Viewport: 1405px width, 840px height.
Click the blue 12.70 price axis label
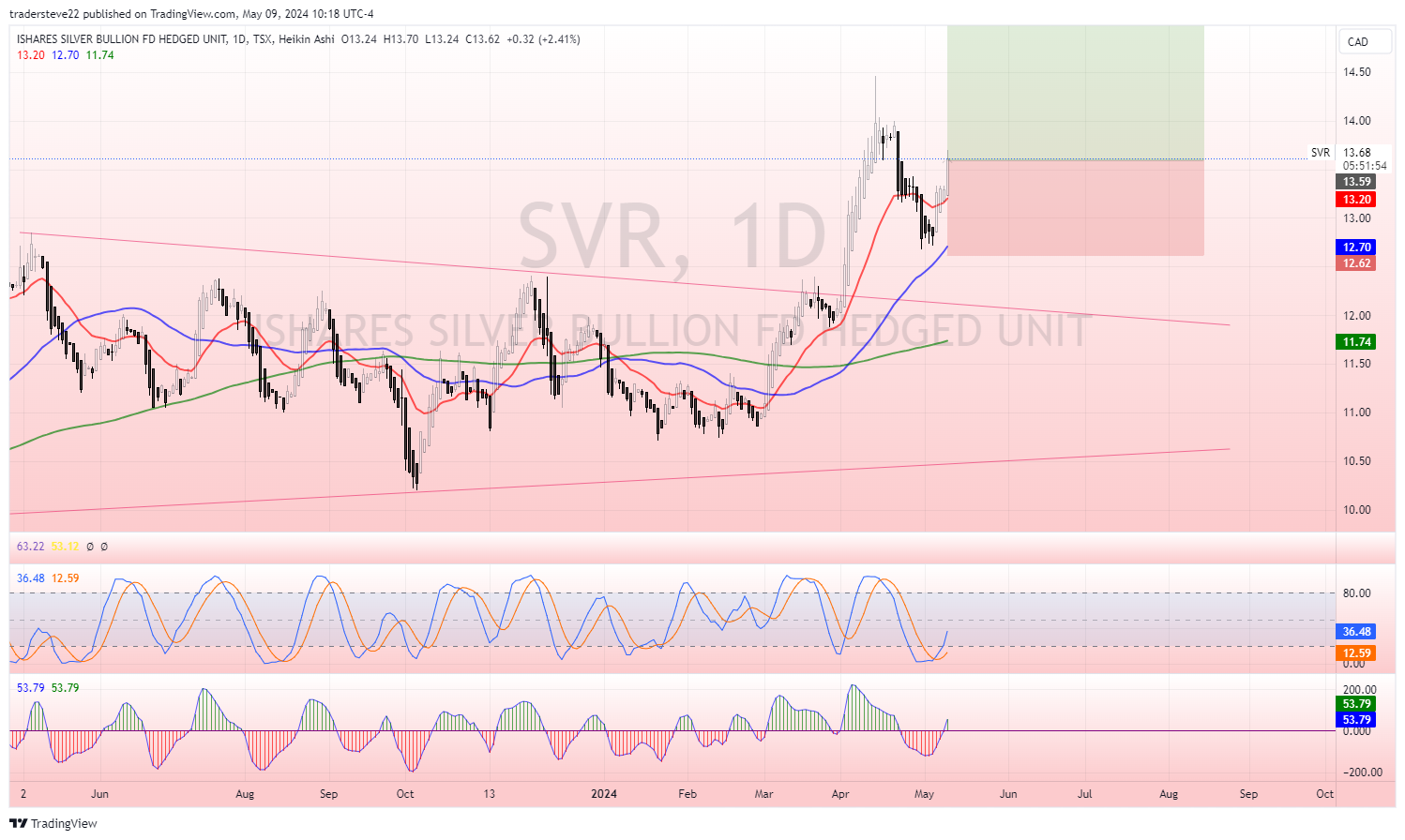click(x=1356, y=247)
